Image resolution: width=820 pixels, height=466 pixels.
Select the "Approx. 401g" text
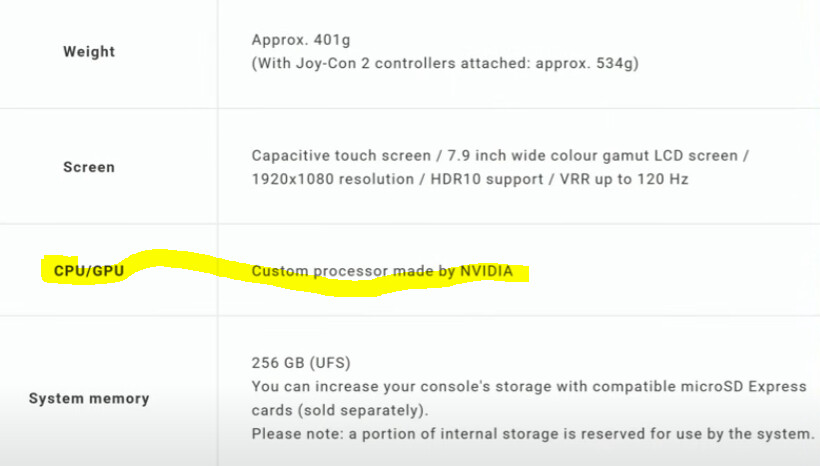(302, 41)
